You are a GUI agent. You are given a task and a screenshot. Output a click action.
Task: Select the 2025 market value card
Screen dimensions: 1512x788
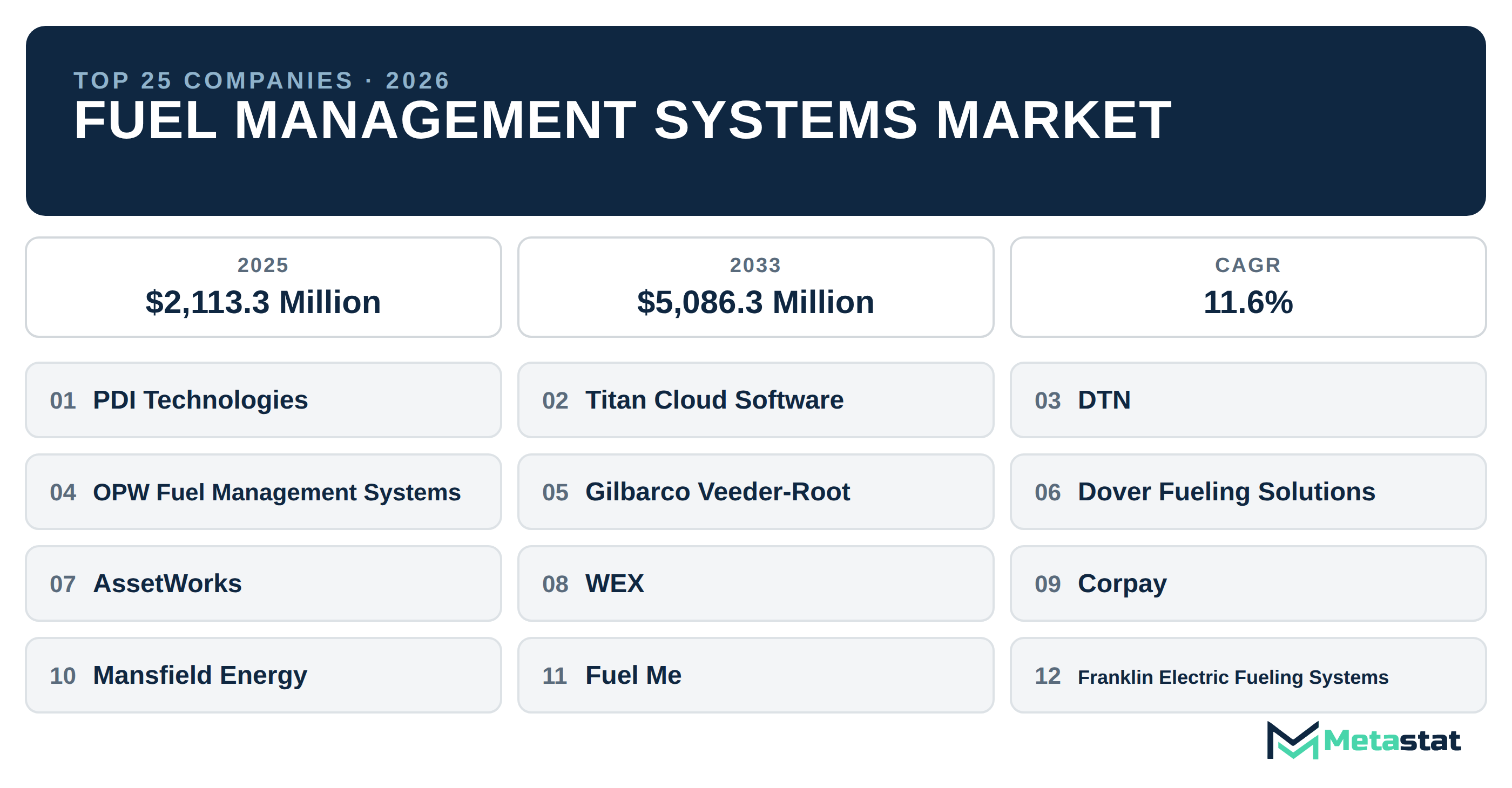[x=264, y=287]
